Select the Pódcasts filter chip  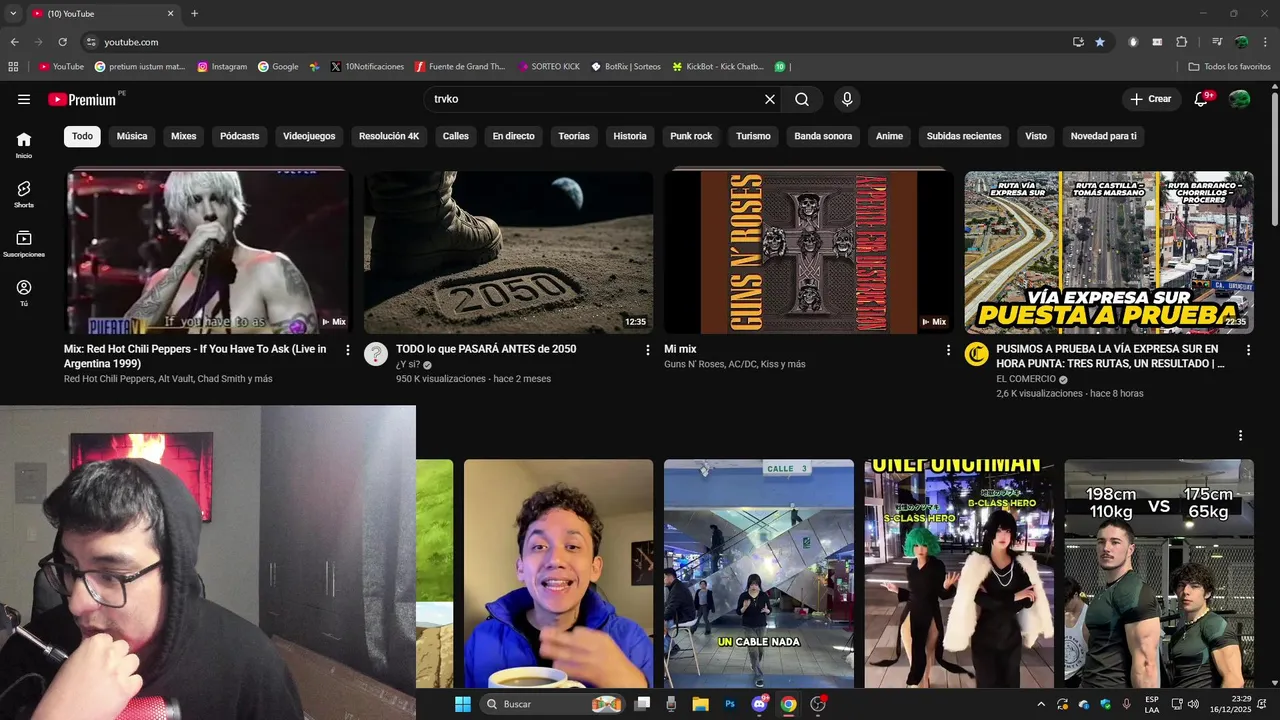point(240,136)
